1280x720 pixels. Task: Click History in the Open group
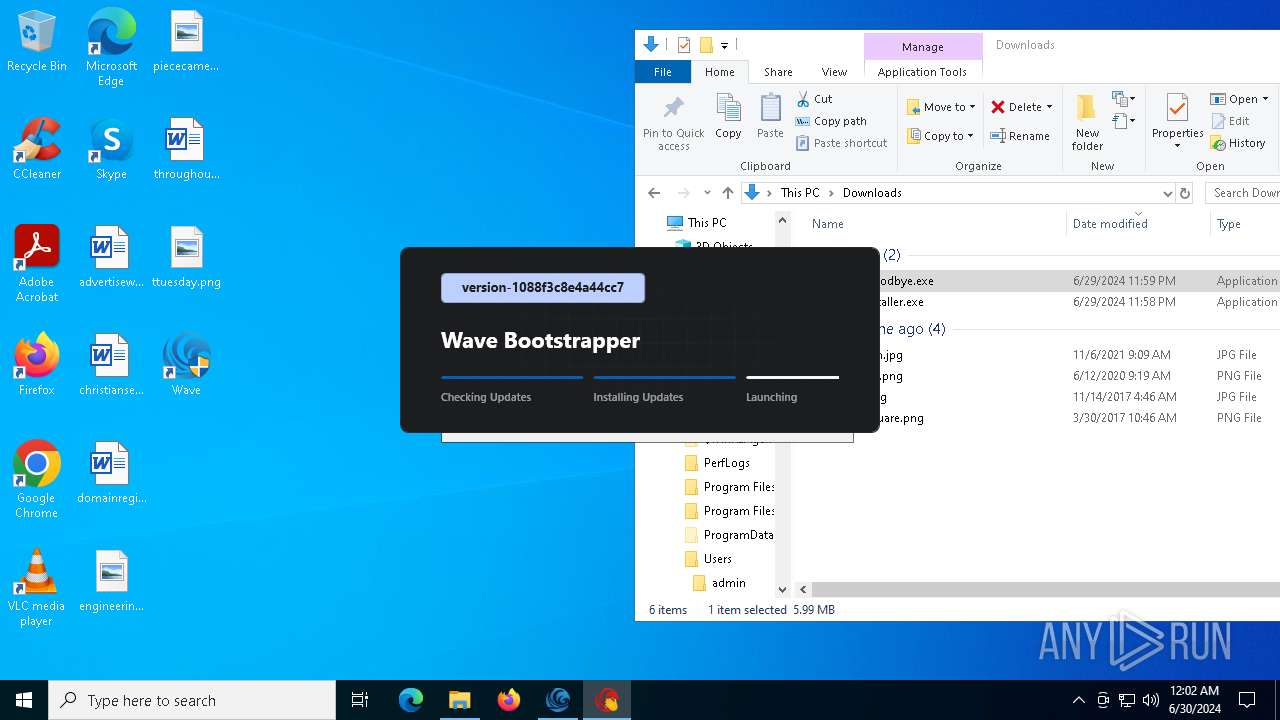pyautogui.click(x=1238, y=143)
